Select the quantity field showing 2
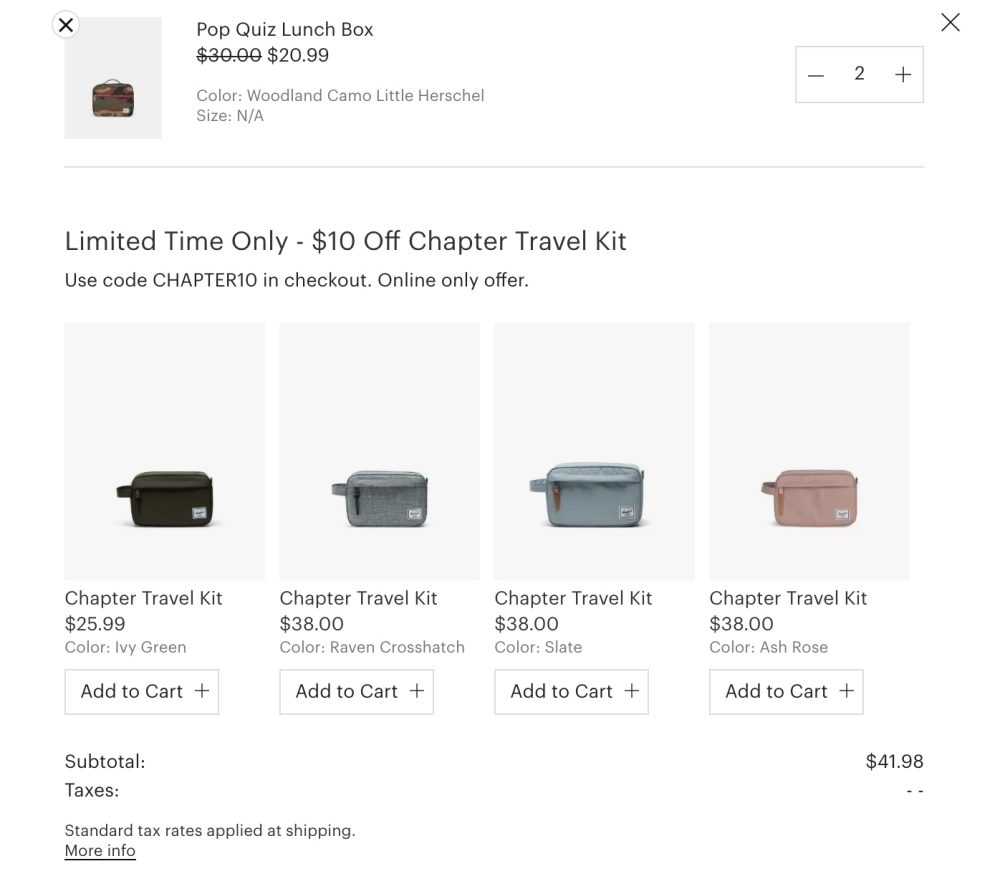Viewport: 1000px width, 894px height. [x=859, y=73]
